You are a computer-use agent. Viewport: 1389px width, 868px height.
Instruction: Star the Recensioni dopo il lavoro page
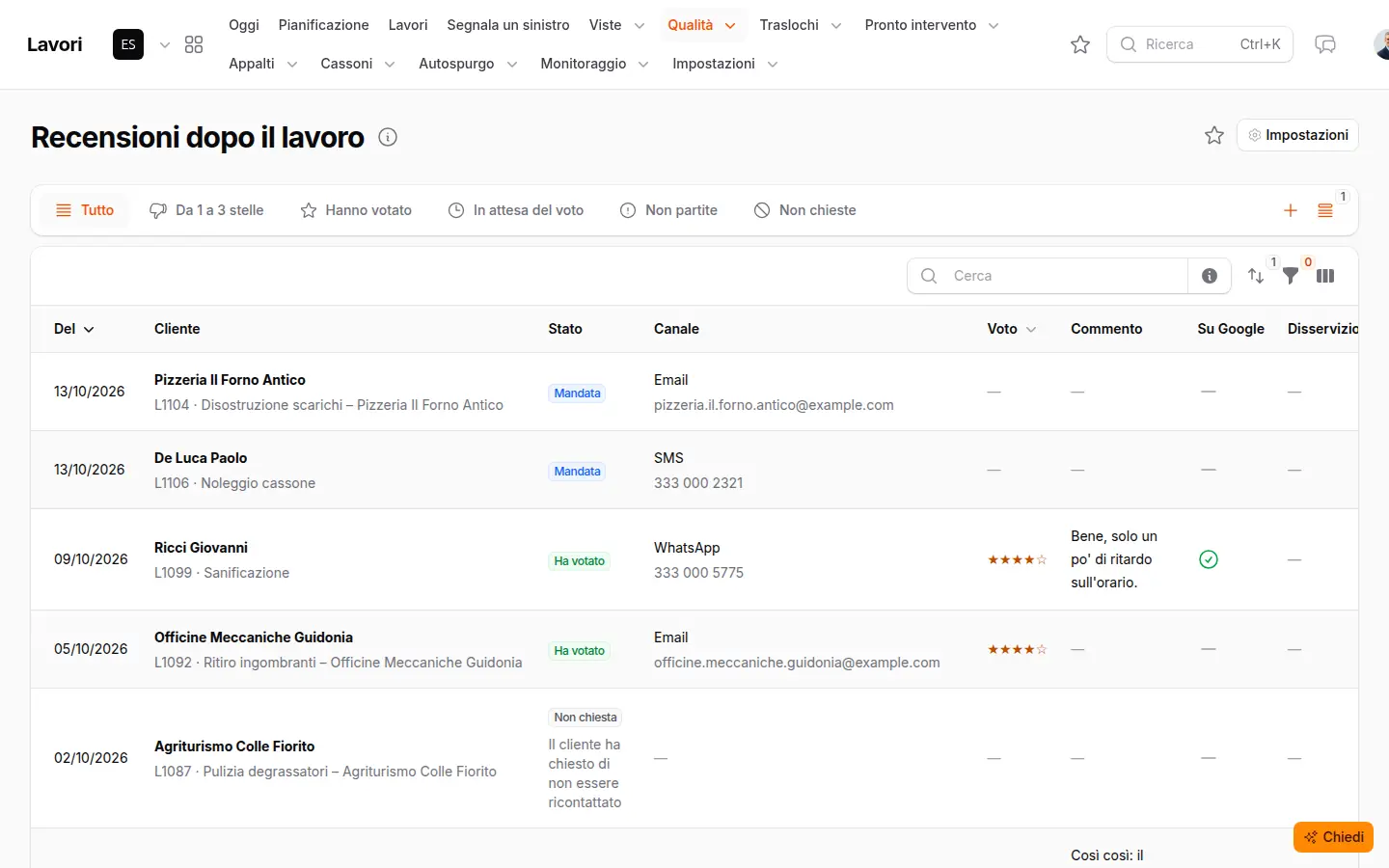1214,135
